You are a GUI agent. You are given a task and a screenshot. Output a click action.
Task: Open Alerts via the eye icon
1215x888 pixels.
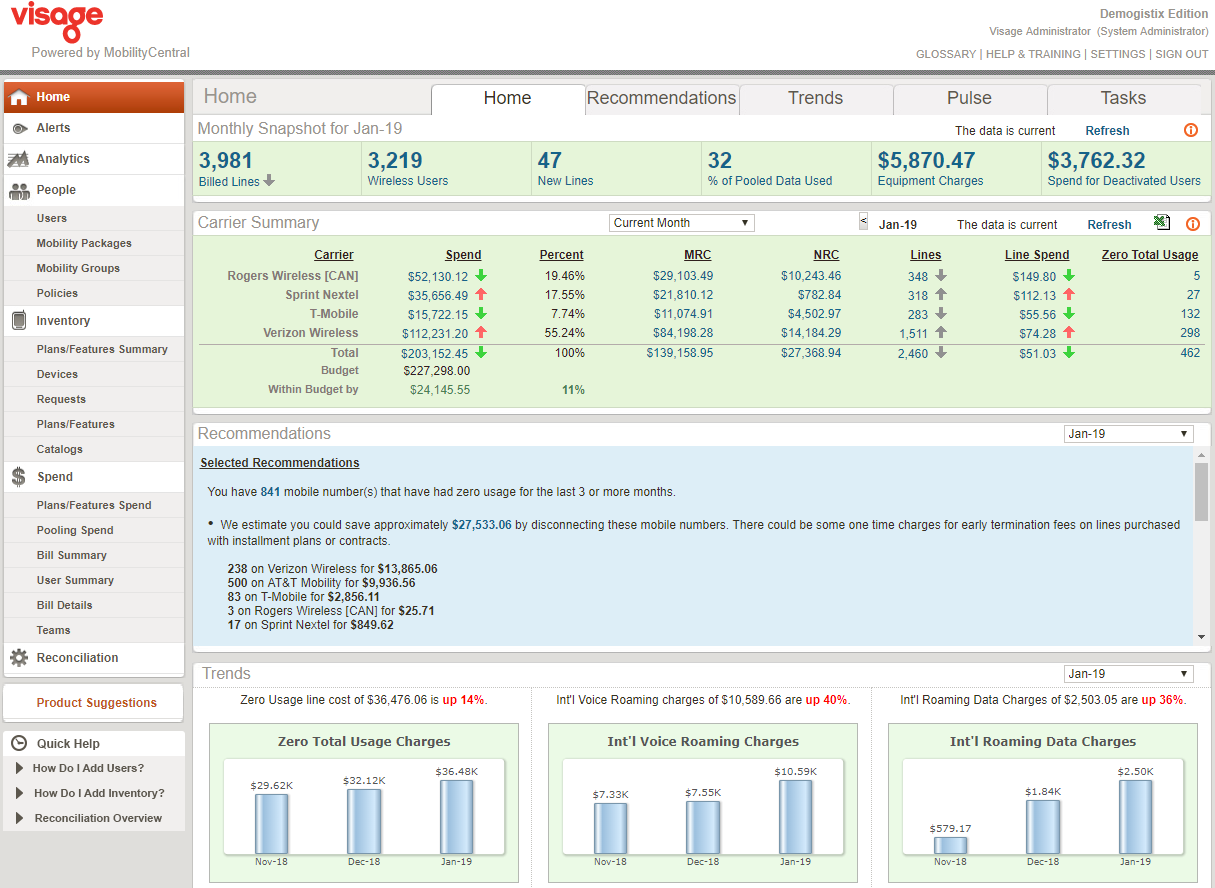19,128
